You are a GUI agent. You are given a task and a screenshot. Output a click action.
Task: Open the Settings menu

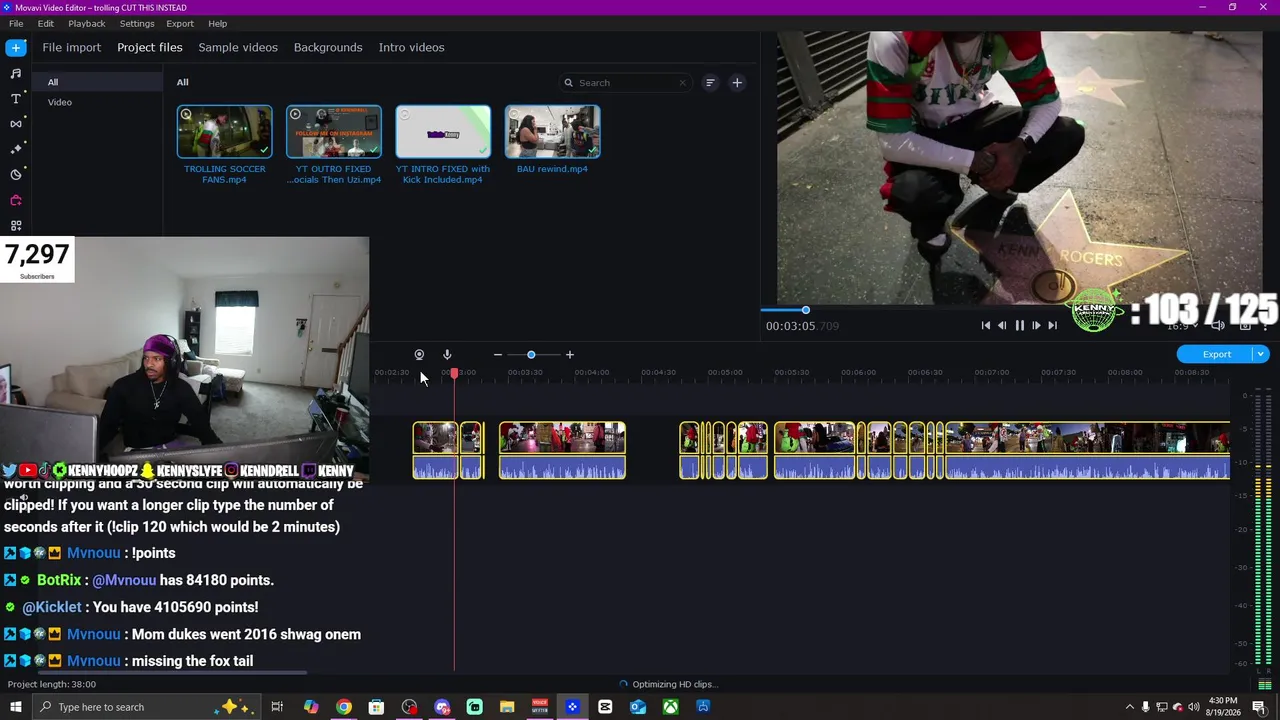[x=137, y=23]
